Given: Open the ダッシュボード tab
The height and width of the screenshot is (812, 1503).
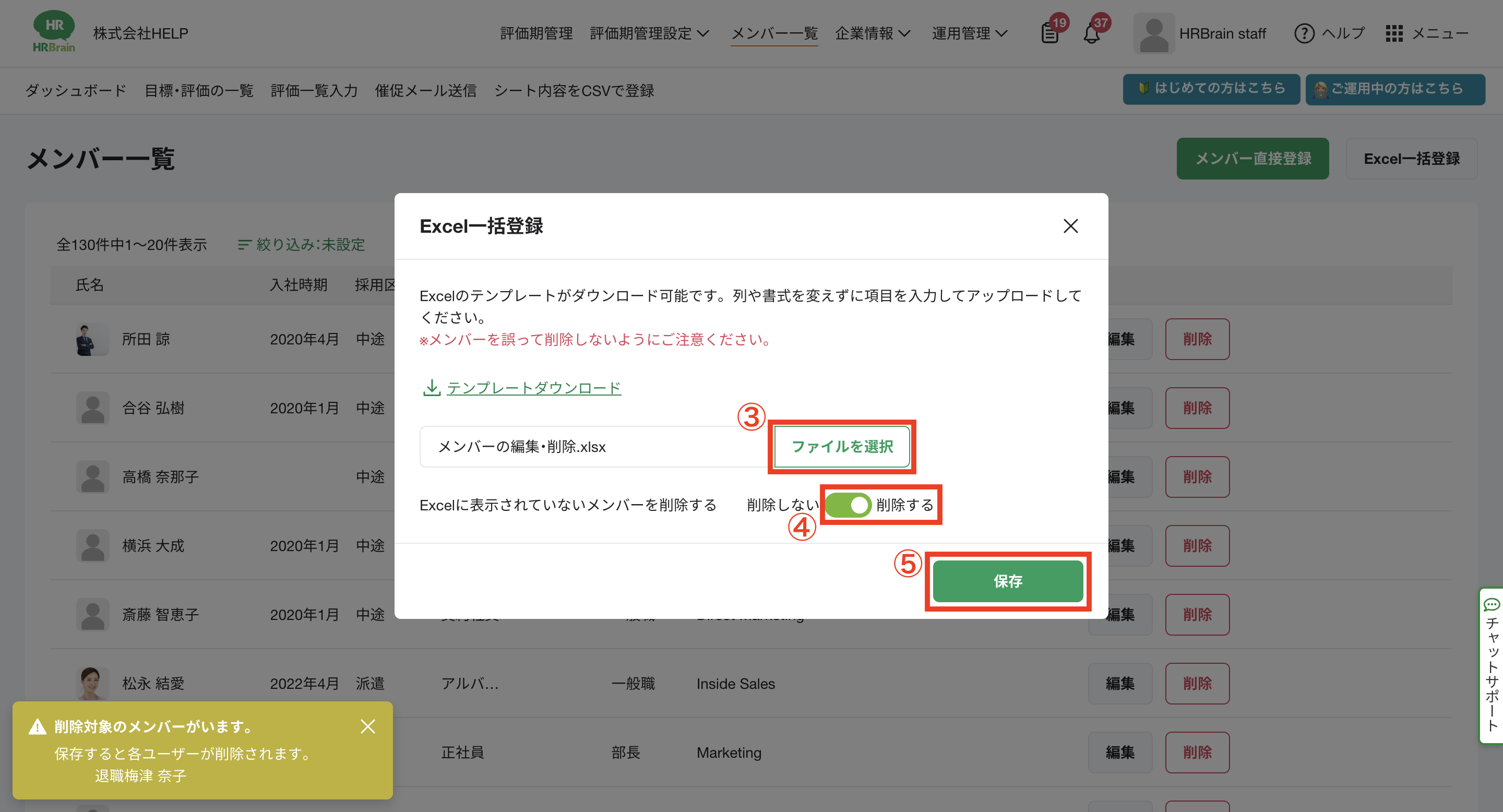Looking at the screenshot, I should [x=76, y=90].
